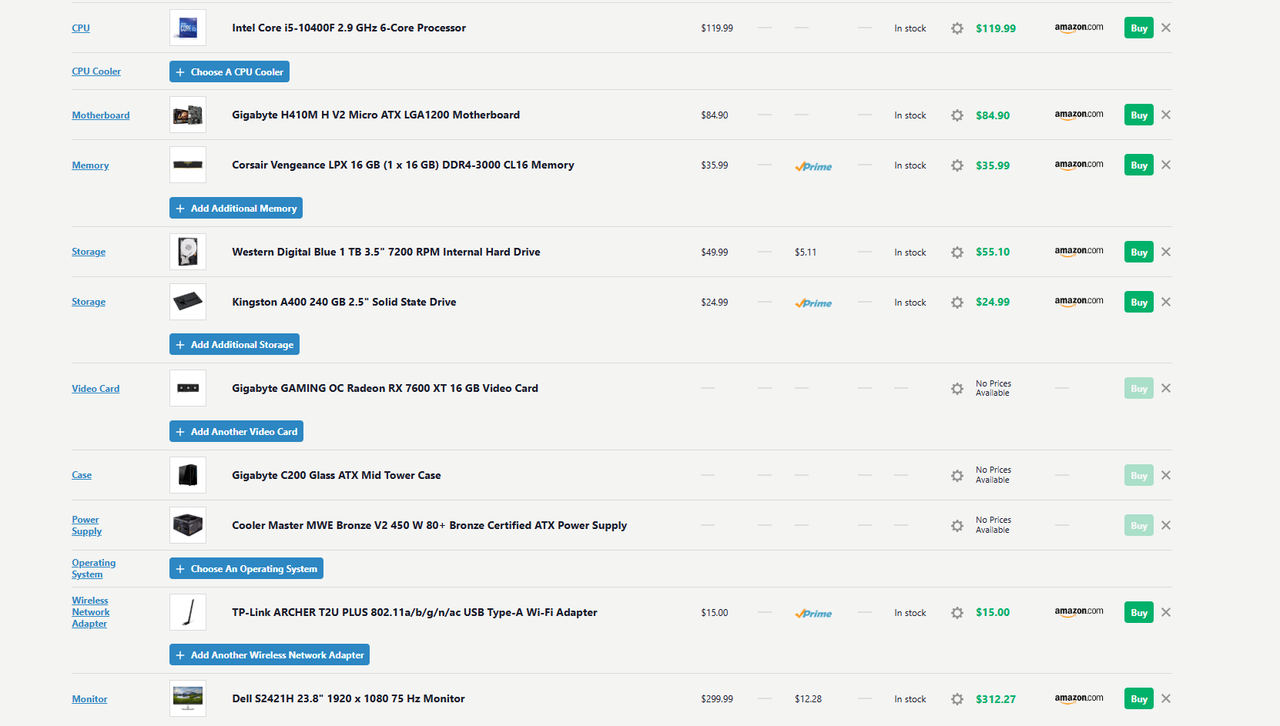Click Cooler Master power supply thumbnail
Image resolution: width=1280 pixels, height=726 pixels.
[188, 525]
